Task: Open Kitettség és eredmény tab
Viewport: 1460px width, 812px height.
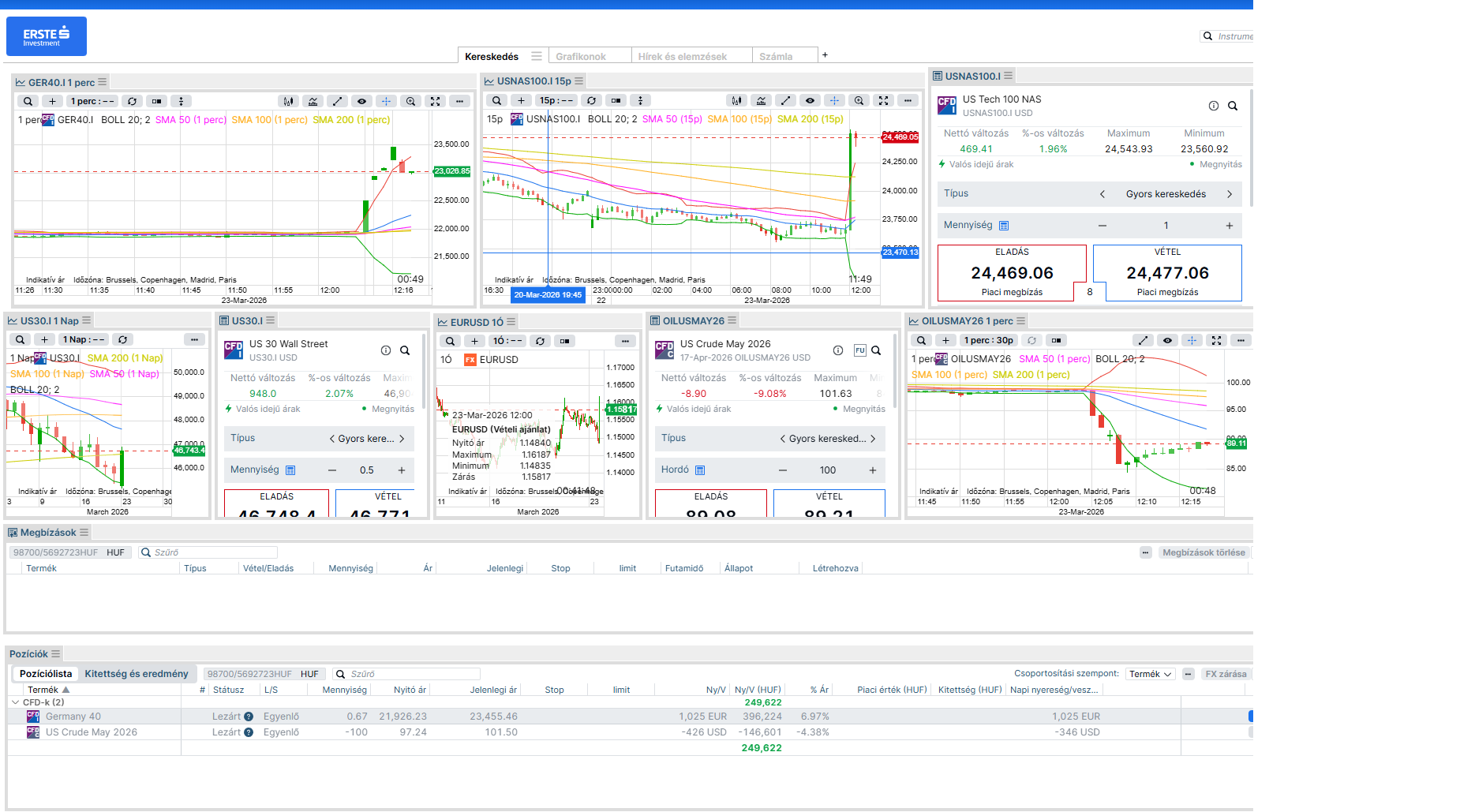Action: click(137, 674)
